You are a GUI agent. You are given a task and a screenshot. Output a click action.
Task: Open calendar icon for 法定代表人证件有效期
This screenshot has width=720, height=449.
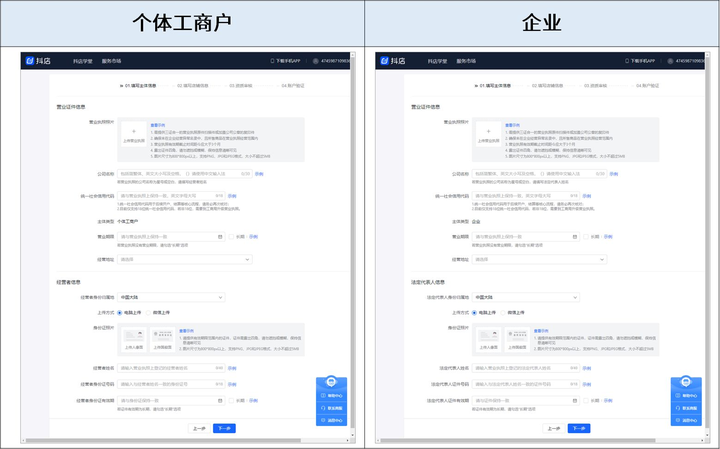tap(575, 401)
